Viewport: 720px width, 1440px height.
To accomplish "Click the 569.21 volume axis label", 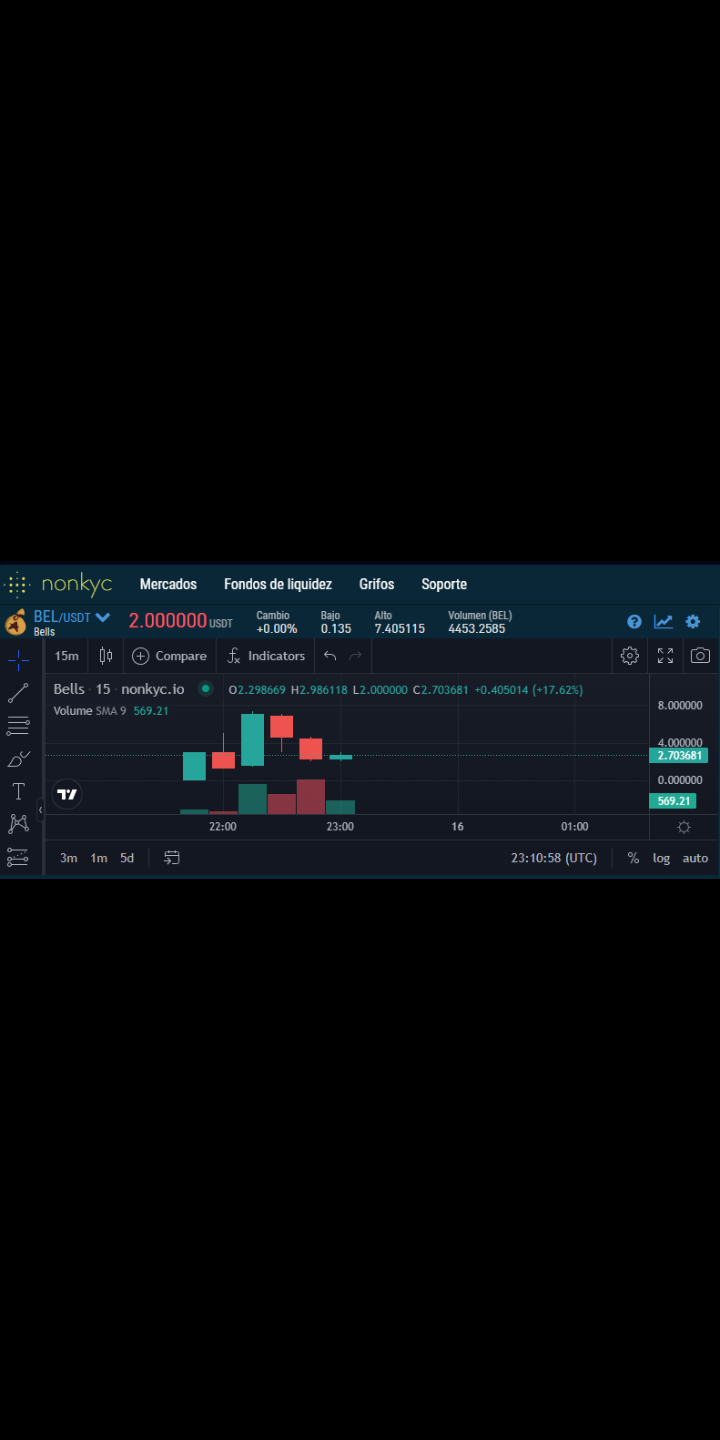I will point(672,801).
